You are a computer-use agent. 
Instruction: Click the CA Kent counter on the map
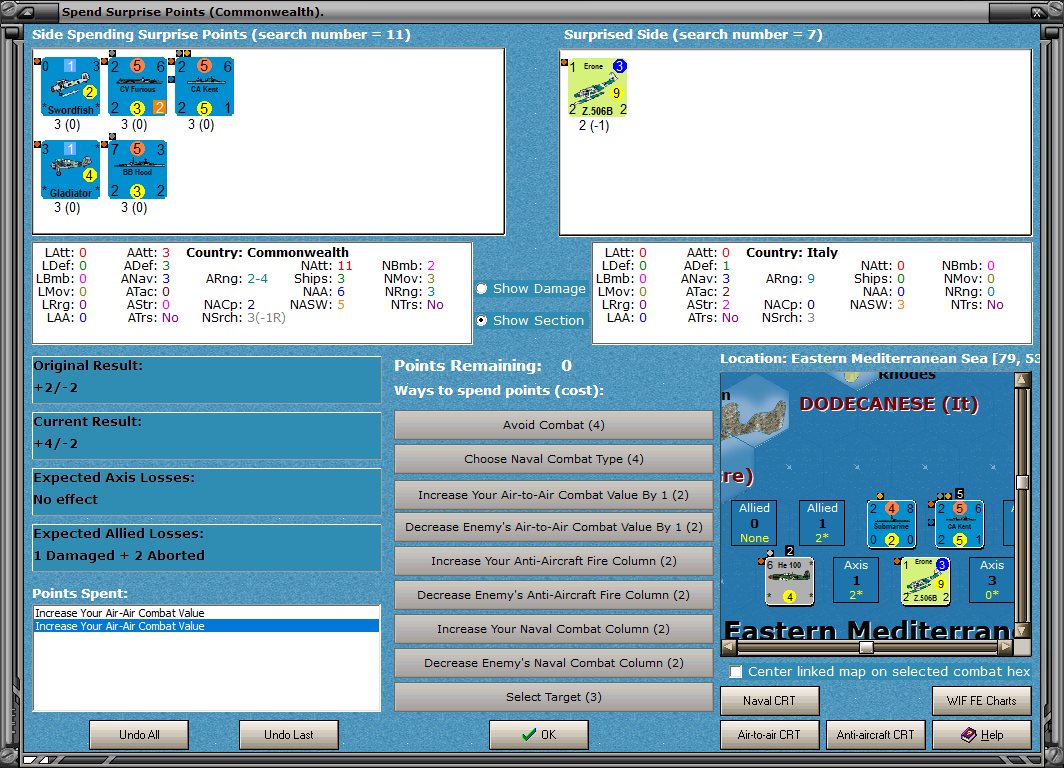pyautogui.click(x=960, y=524)
